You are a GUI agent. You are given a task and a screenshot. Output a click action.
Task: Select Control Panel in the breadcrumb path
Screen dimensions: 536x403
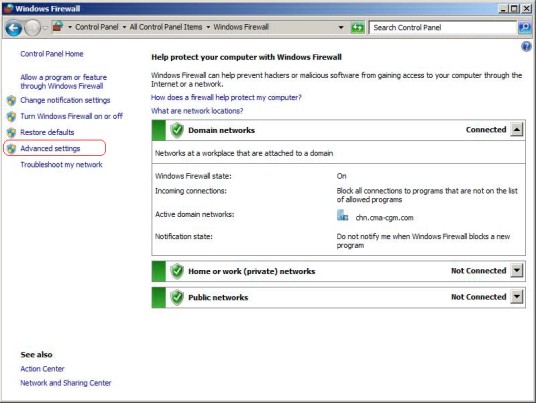(x=97, y=27)
